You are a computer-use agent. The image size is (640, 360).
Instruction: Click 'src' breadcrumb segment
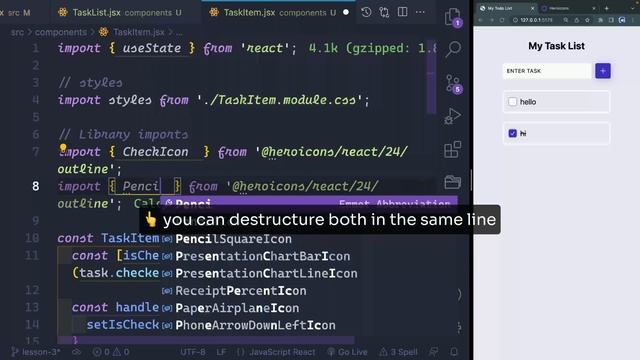pyautogui.click(x=17, y=32)
